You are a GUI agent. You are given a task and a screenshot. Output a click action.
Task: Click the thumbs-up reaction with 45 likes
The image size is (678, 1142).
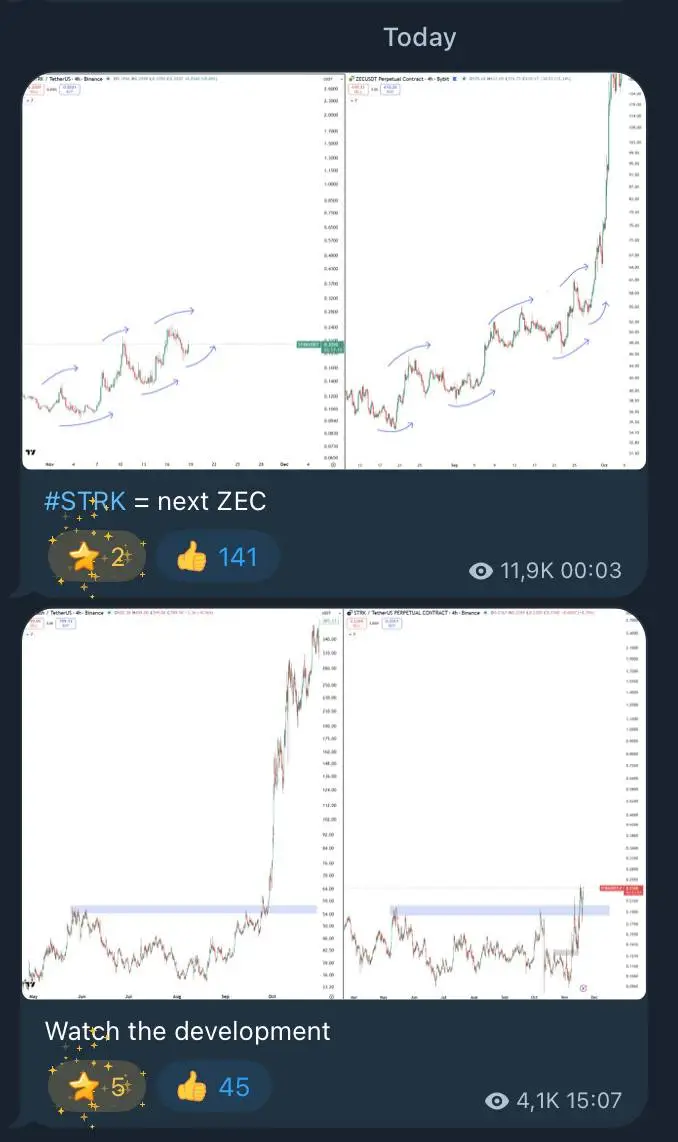point(215,1086)
